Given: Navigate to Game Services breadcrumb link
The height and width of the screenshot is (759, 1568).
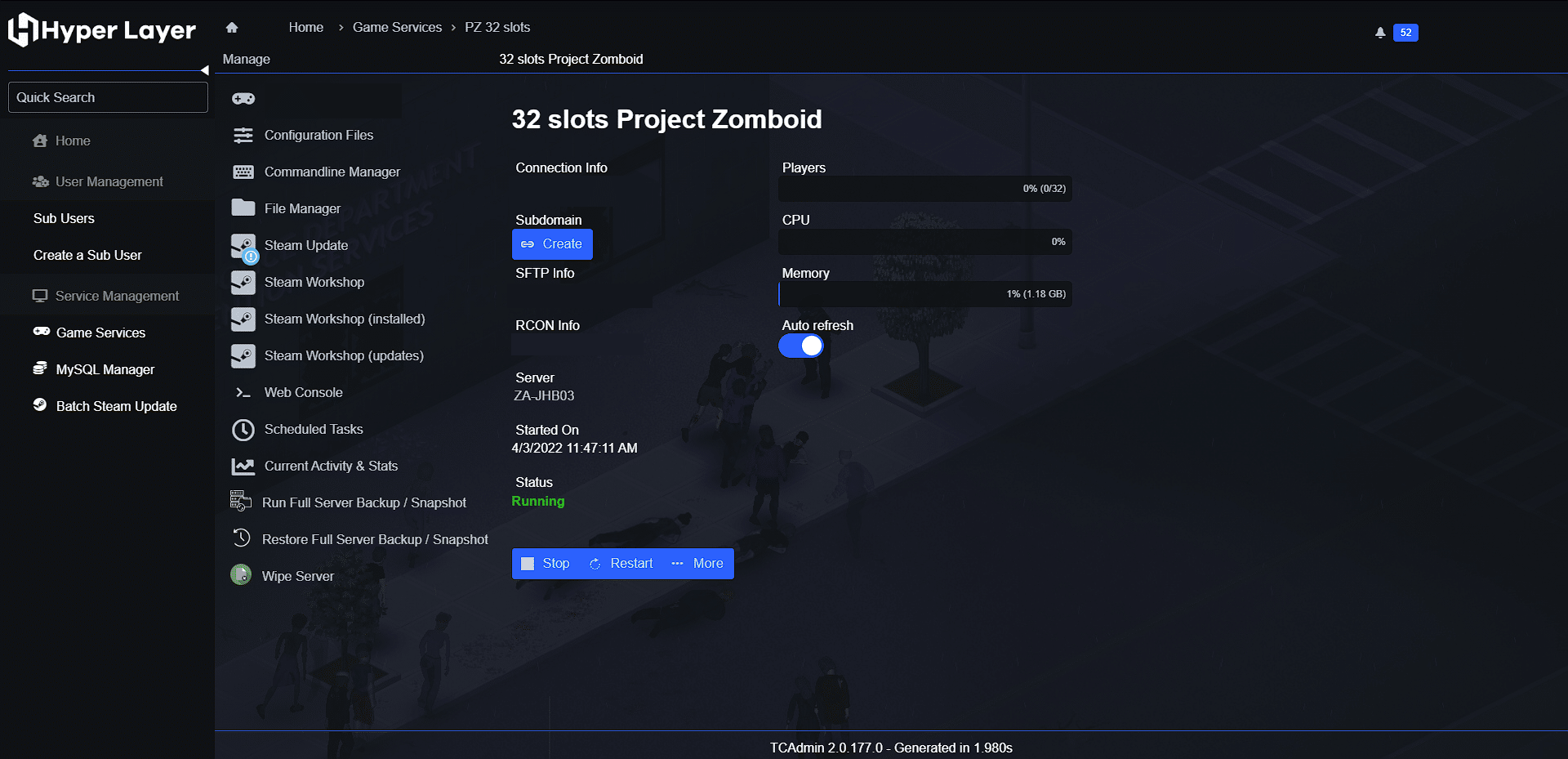Looking at the screenshot, I should pos(397,27).
